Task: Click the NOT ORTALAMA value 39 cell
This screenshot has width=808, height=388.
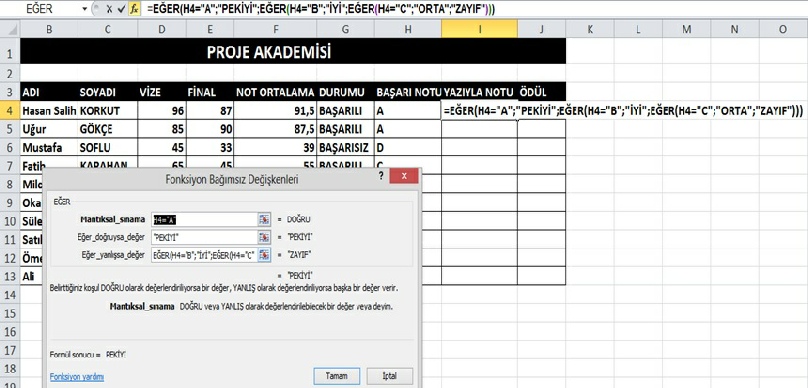Action: point(276,147)
